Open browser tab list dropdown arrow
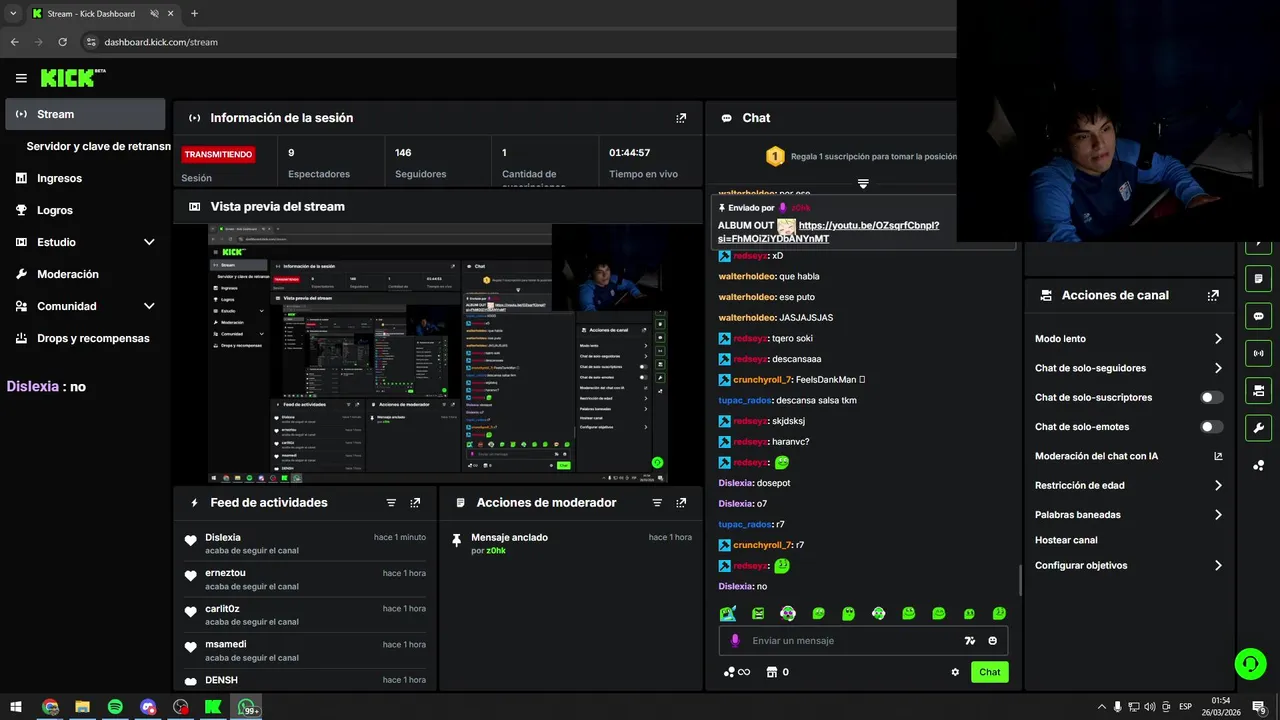 [13, 14]
